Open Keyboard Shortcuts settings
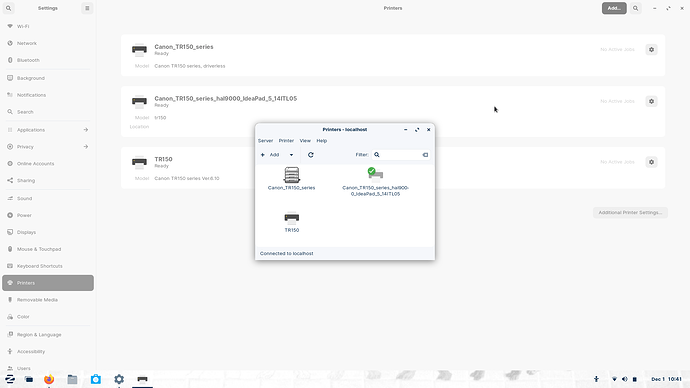Screen dimensions: 690x388 tap(48, 266)
